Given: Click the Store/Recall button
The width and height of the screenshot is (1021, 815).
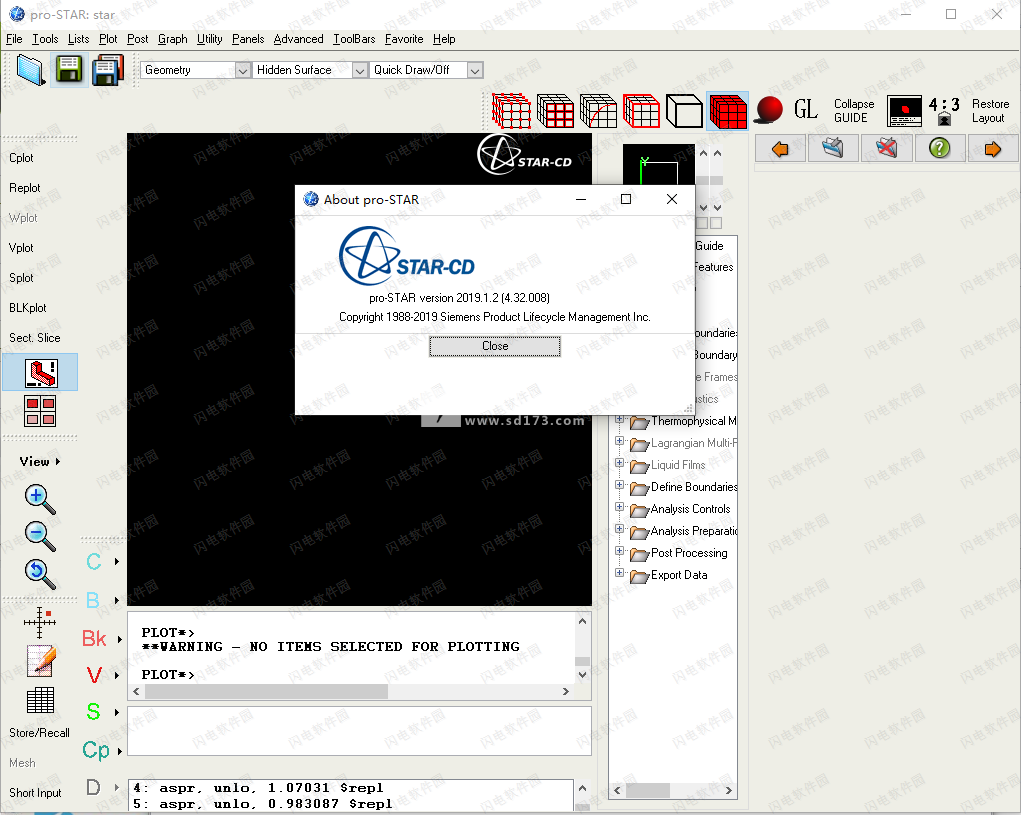Looking at the screenshot, I should click(x=39, y=733).
